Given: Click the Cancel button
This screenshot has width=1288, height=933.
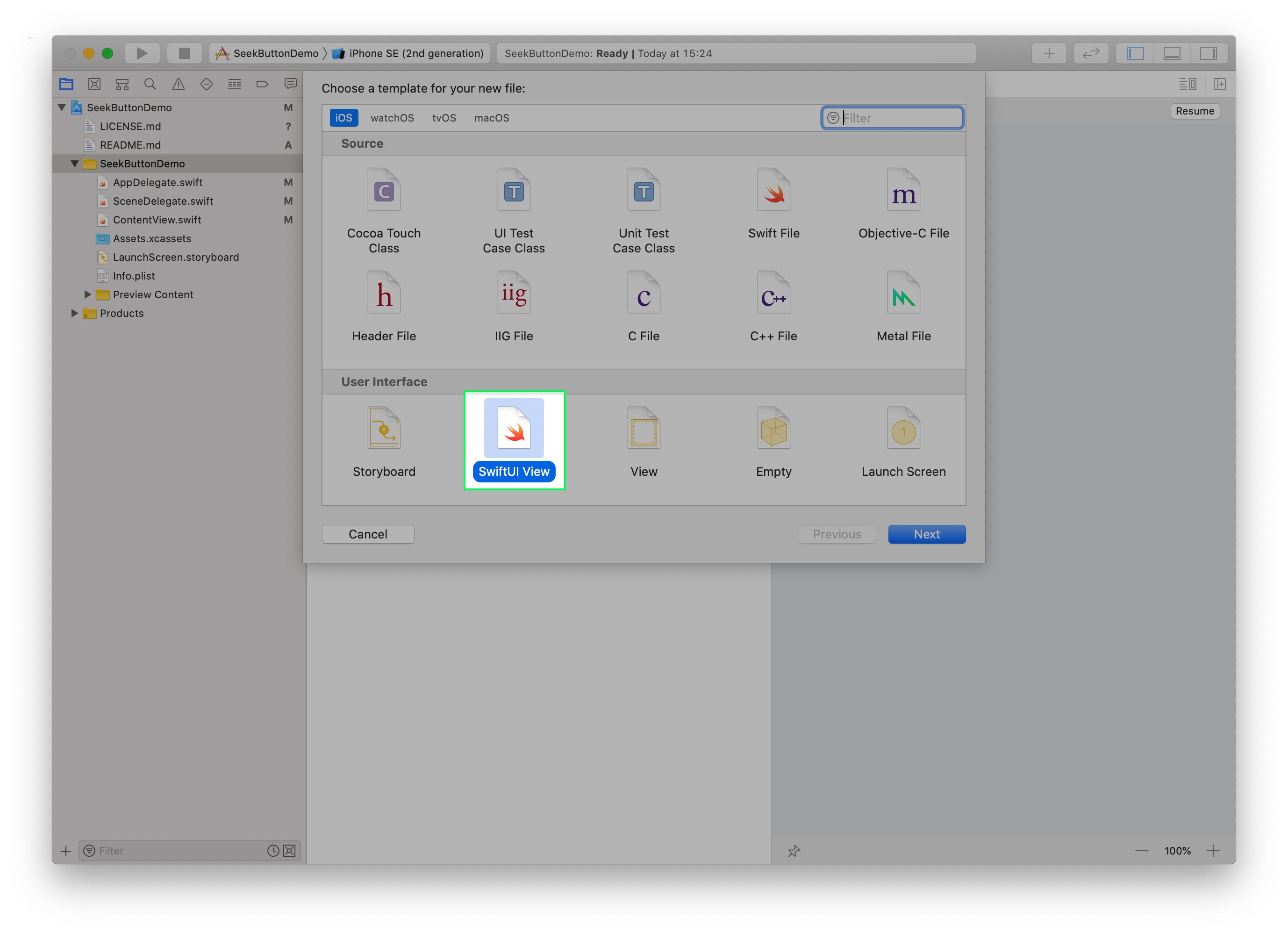Looking at the screenshot, I should (367, 534).
